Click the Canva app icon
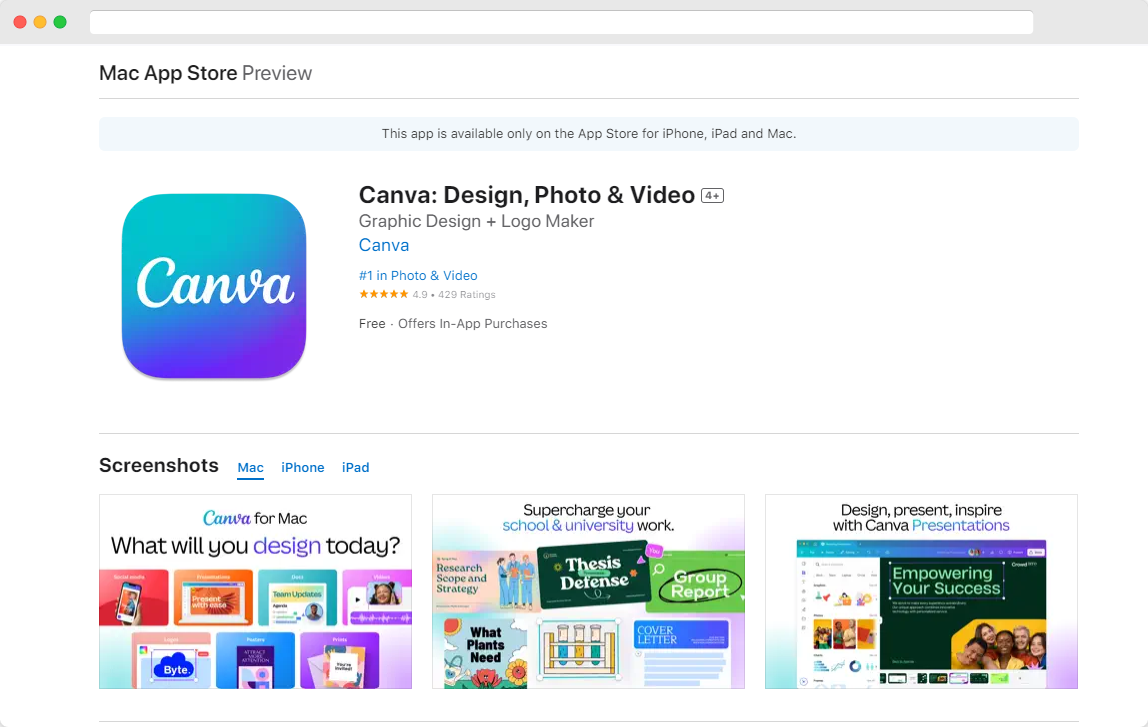The width and height of the screenshot is (1148, 727). pos(214,286)
